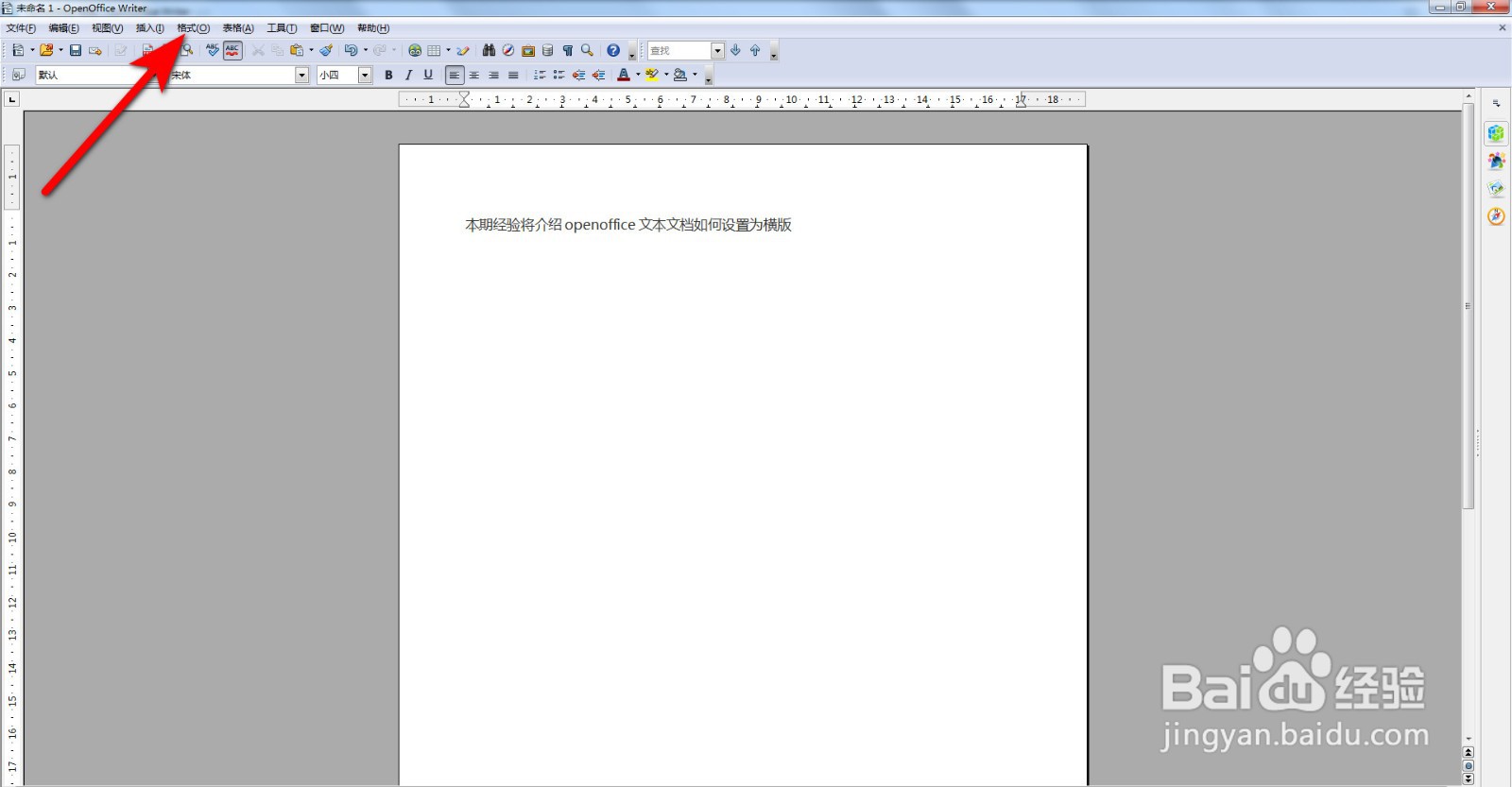Viewport: 1512px width, 787px height.
Task: Open the background color palette dropdown
Action: point(695,75)
